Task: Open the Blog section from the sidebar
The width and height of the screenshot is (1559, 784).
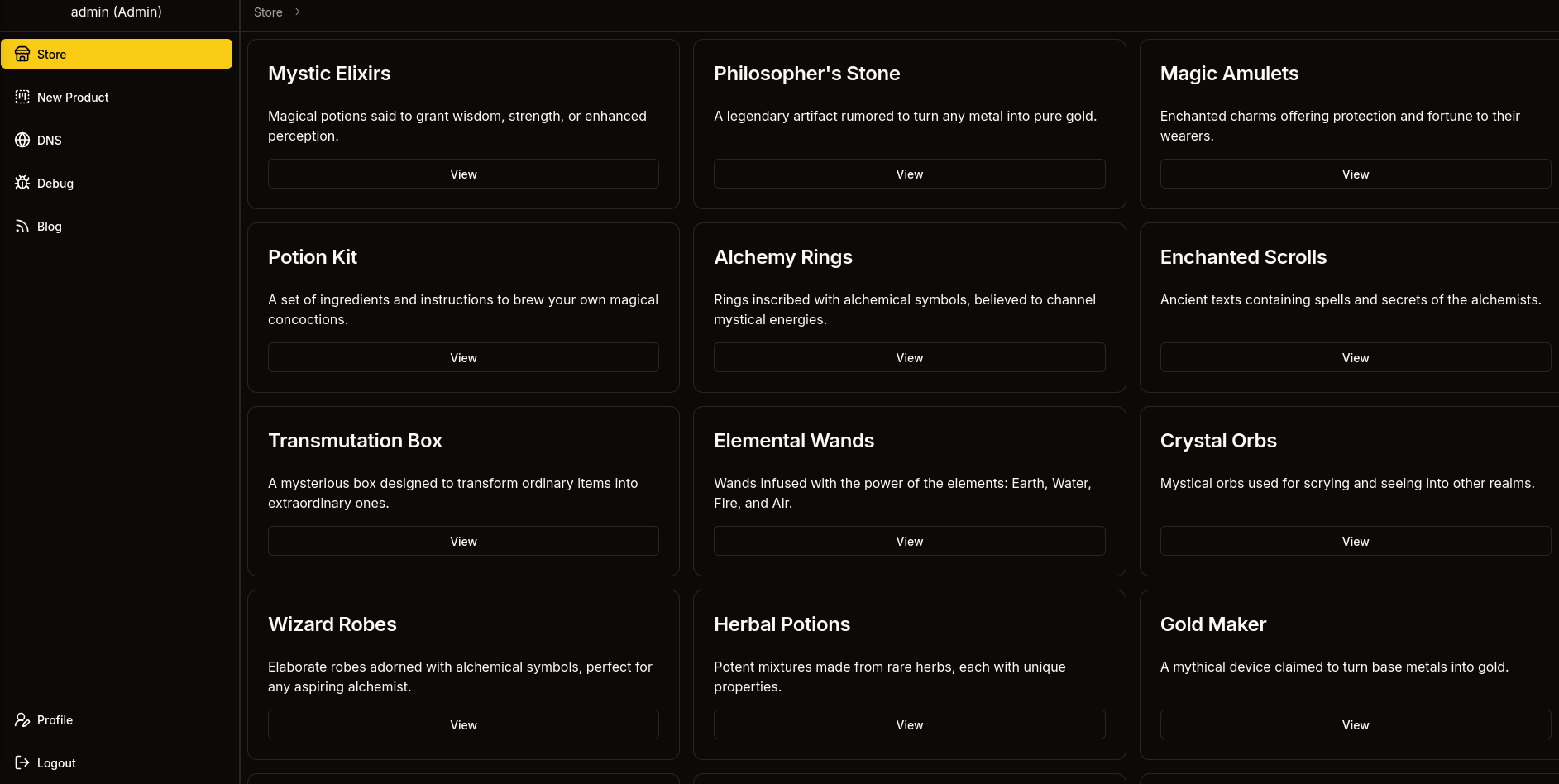Action: [49, 226]
